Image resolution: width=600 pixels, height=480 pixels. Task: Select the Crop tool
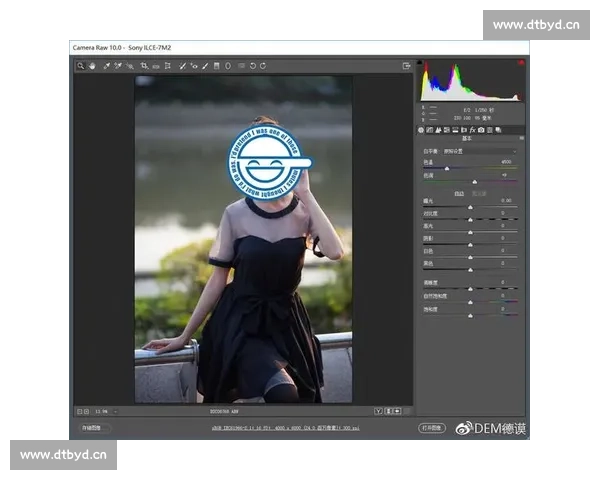point(144,66)
